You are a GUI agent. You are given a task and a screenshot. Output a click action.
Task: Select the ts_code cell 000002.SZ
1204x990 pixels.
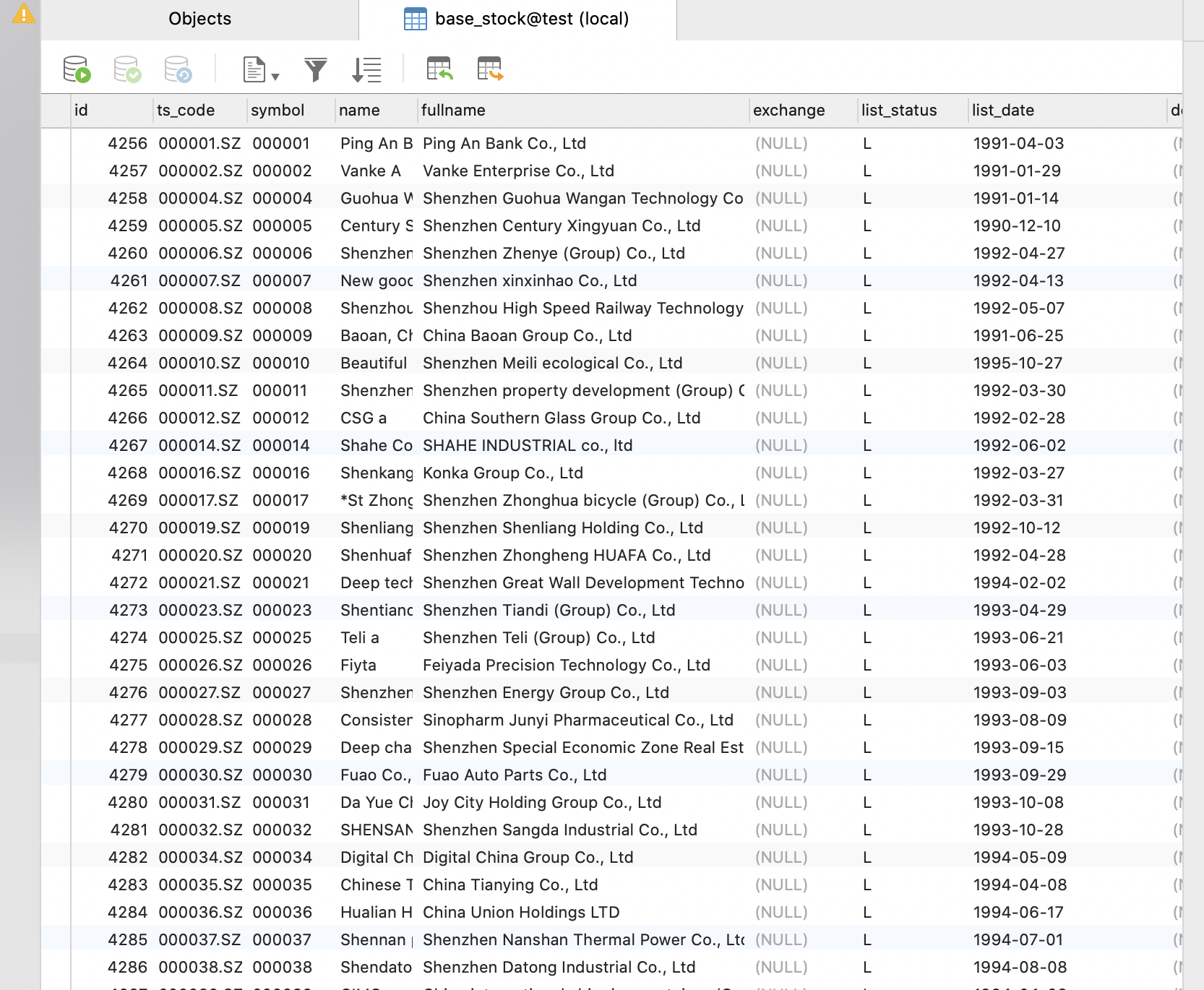[200, 171]
